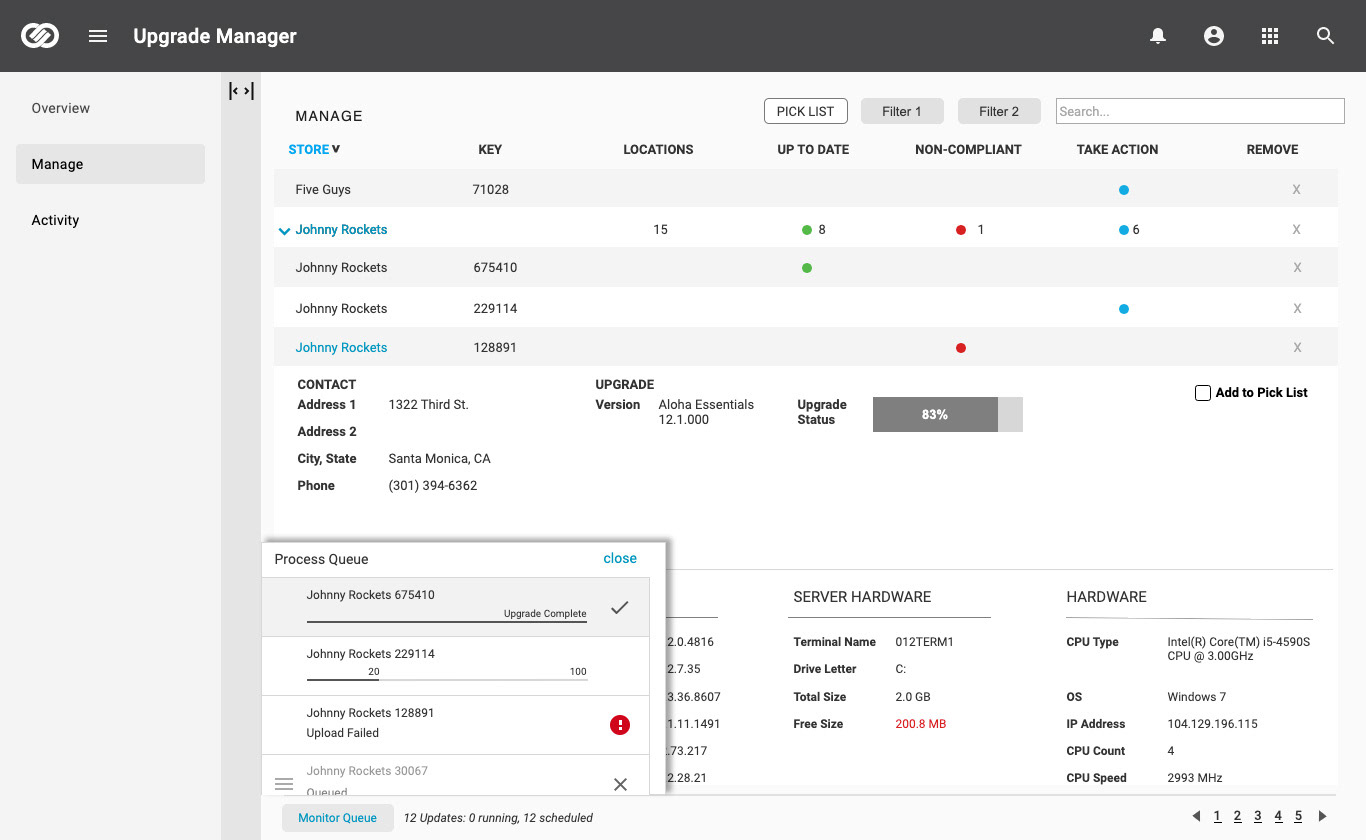Viewport: 1366px width, 840px height.
Task: Click the Monitor Queue button
Action: pos(338,818)
